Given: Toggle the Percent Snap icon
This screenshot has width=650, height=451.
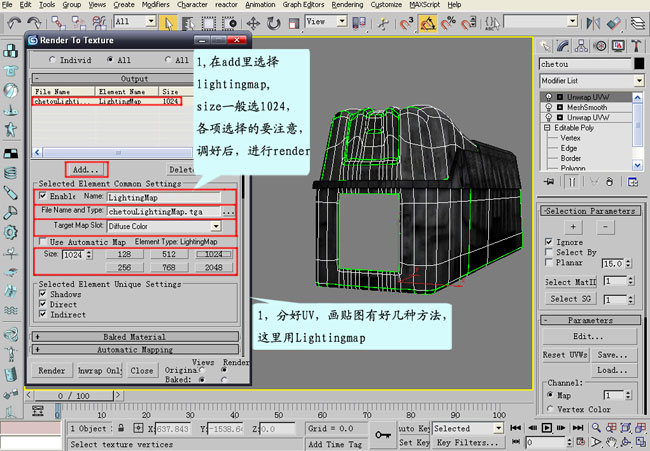Looking at the screenshot, I should [x=448, y=23].
